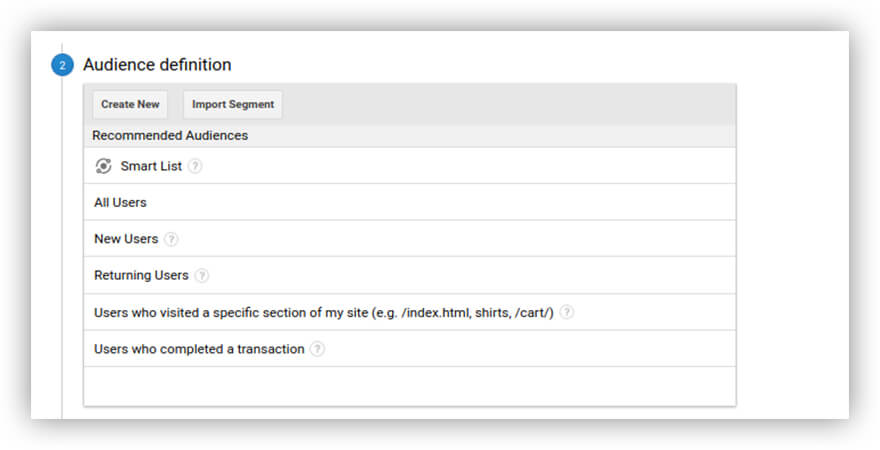Click the blue step 2 circle badge
880x450 pixels.
(x=62, y=66)
